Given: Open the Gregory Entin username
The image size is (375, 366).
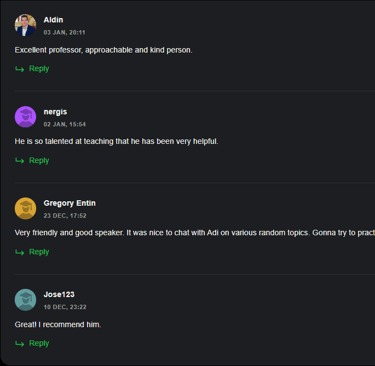Looking at the screenshot, I should coord(70,203).
